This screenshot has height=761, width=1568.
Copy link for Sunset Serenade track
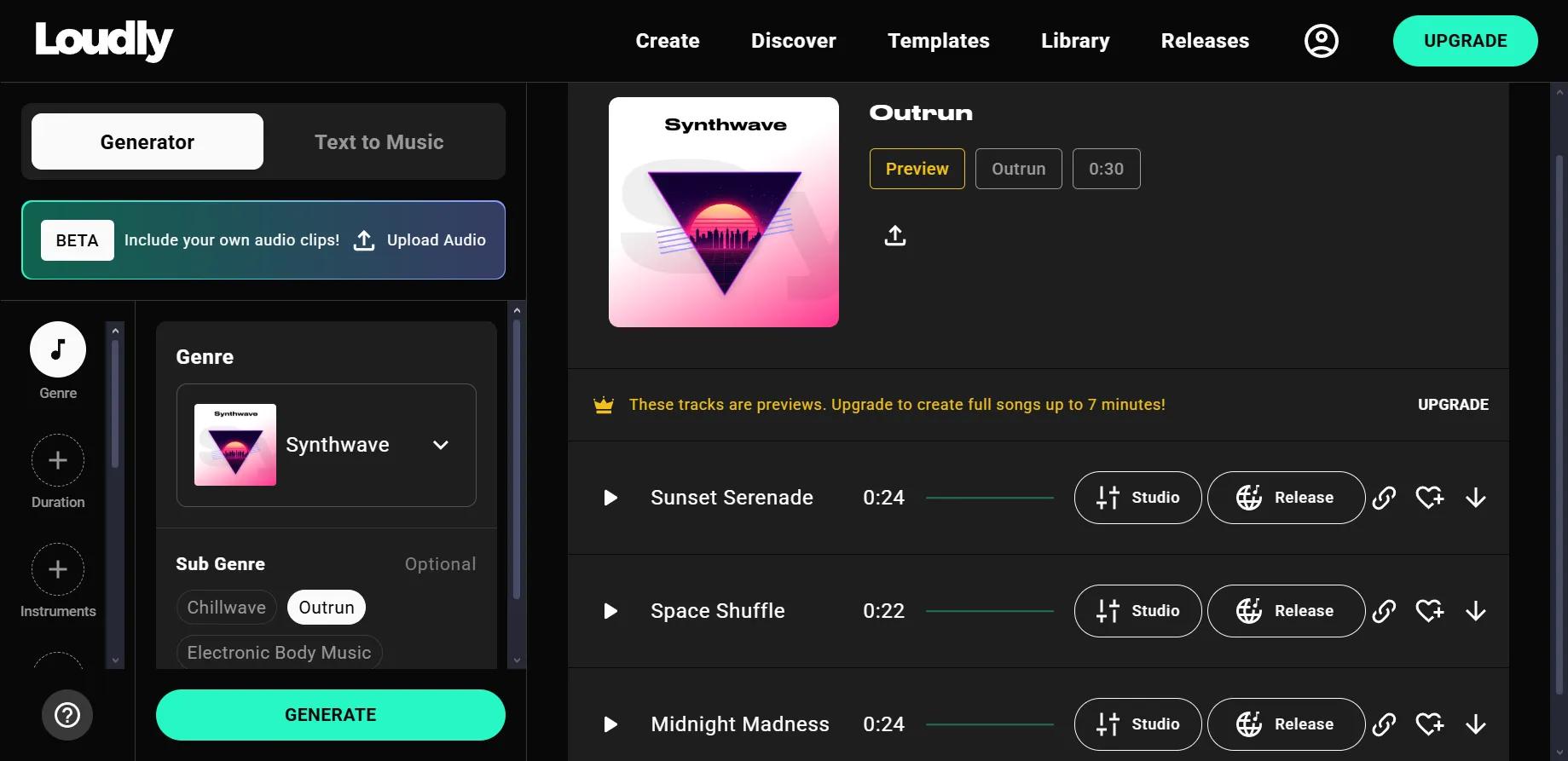tap(1384, 498)
